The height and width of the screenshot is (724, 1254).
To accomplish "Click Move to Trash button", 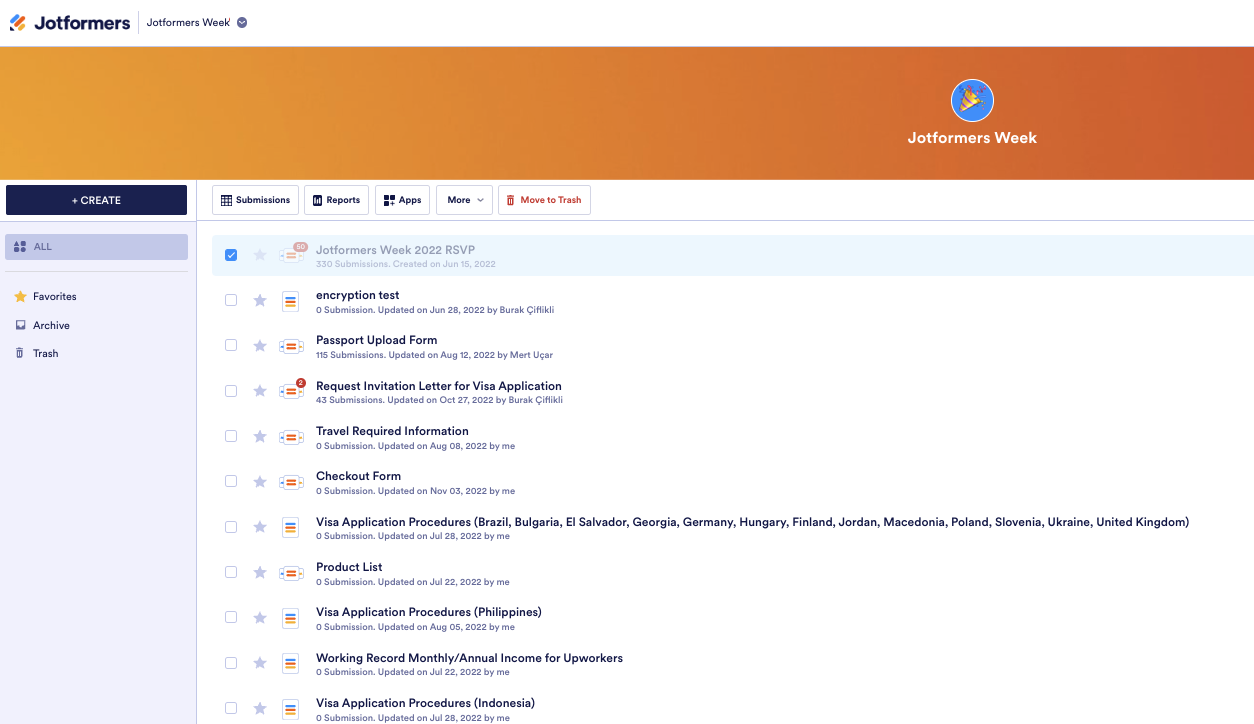I will click(x=544, y=200).
